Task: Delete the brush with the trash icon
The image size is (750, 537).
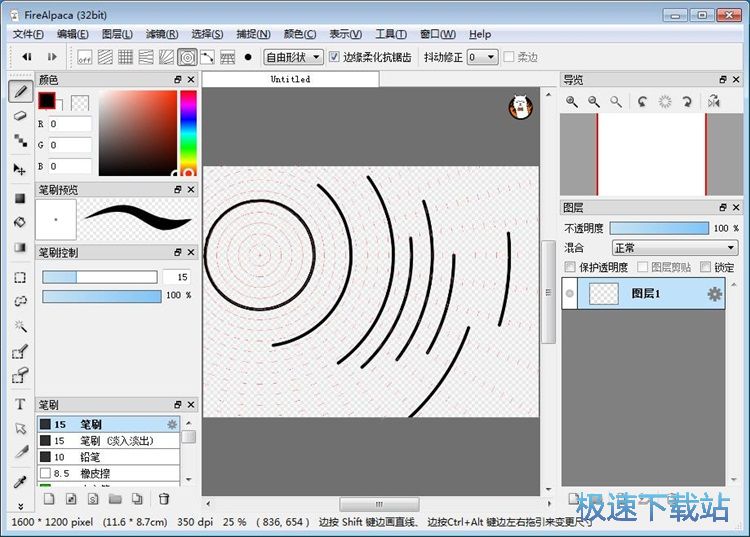Action: pos(164,498)
